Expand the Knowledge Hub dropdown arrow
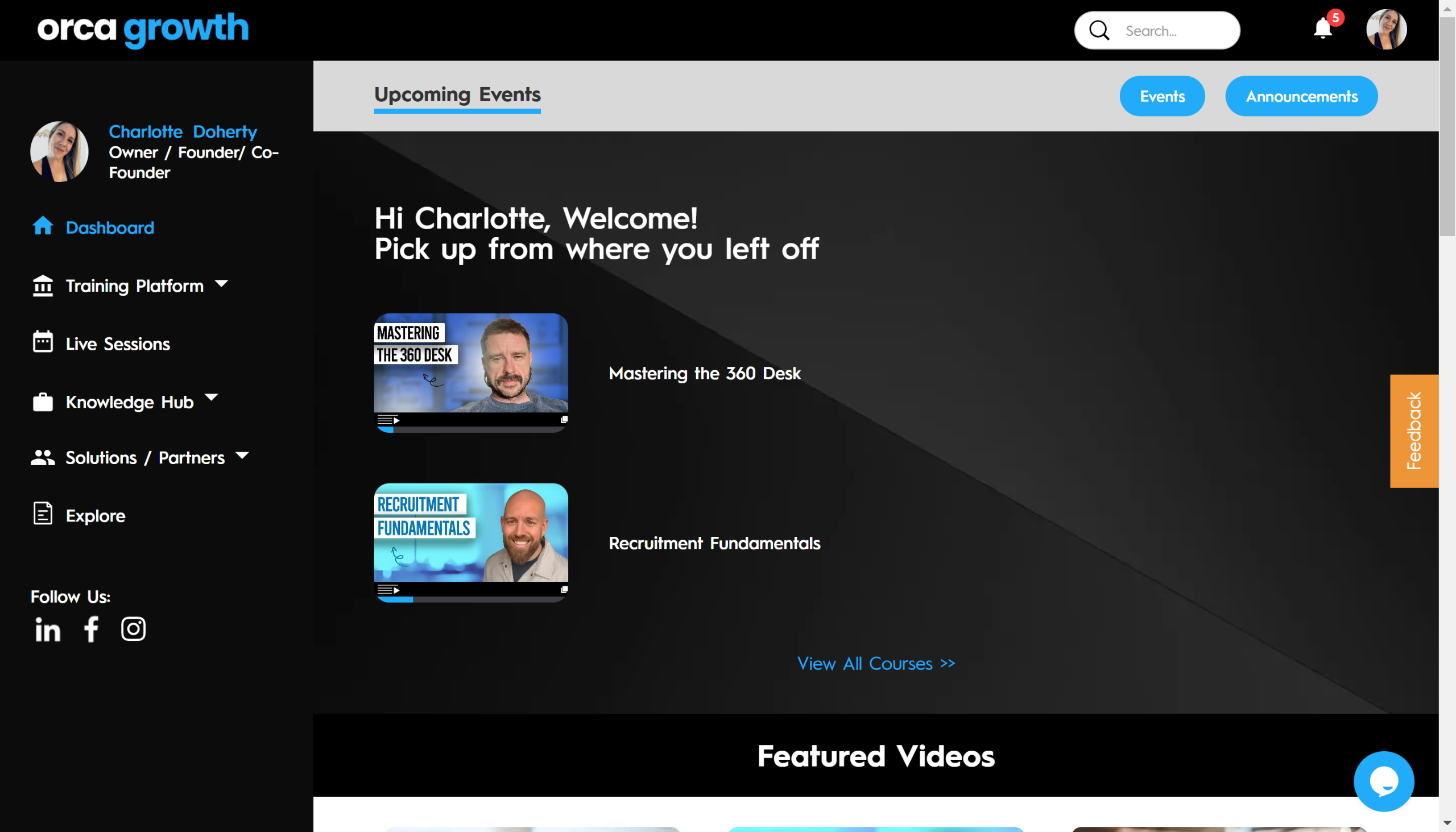 tap(212, 397)
